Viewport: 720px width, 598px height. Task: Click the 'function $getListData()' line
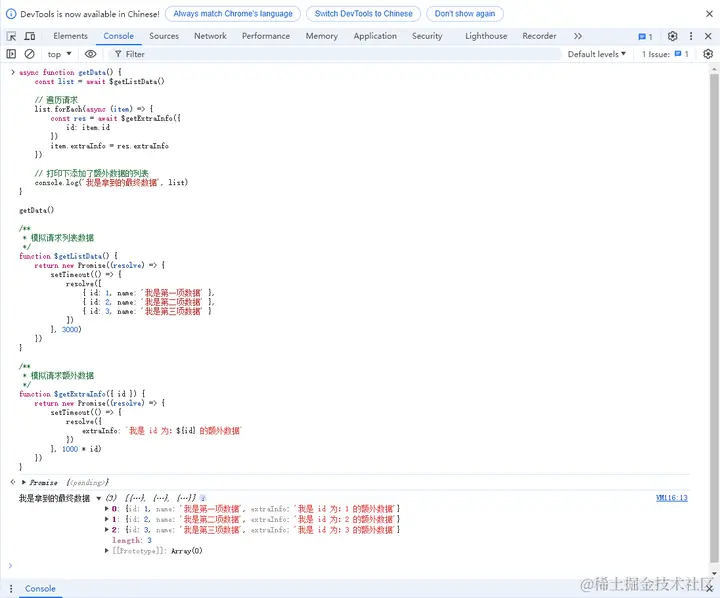[68, 256]
